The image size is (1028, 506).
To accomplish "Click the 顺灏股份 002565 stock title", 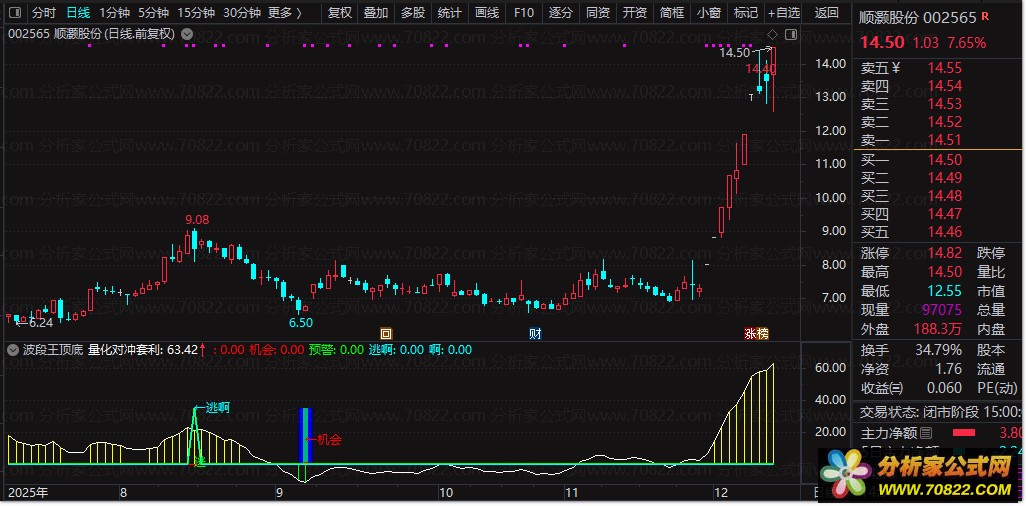I will pos(918,17).
